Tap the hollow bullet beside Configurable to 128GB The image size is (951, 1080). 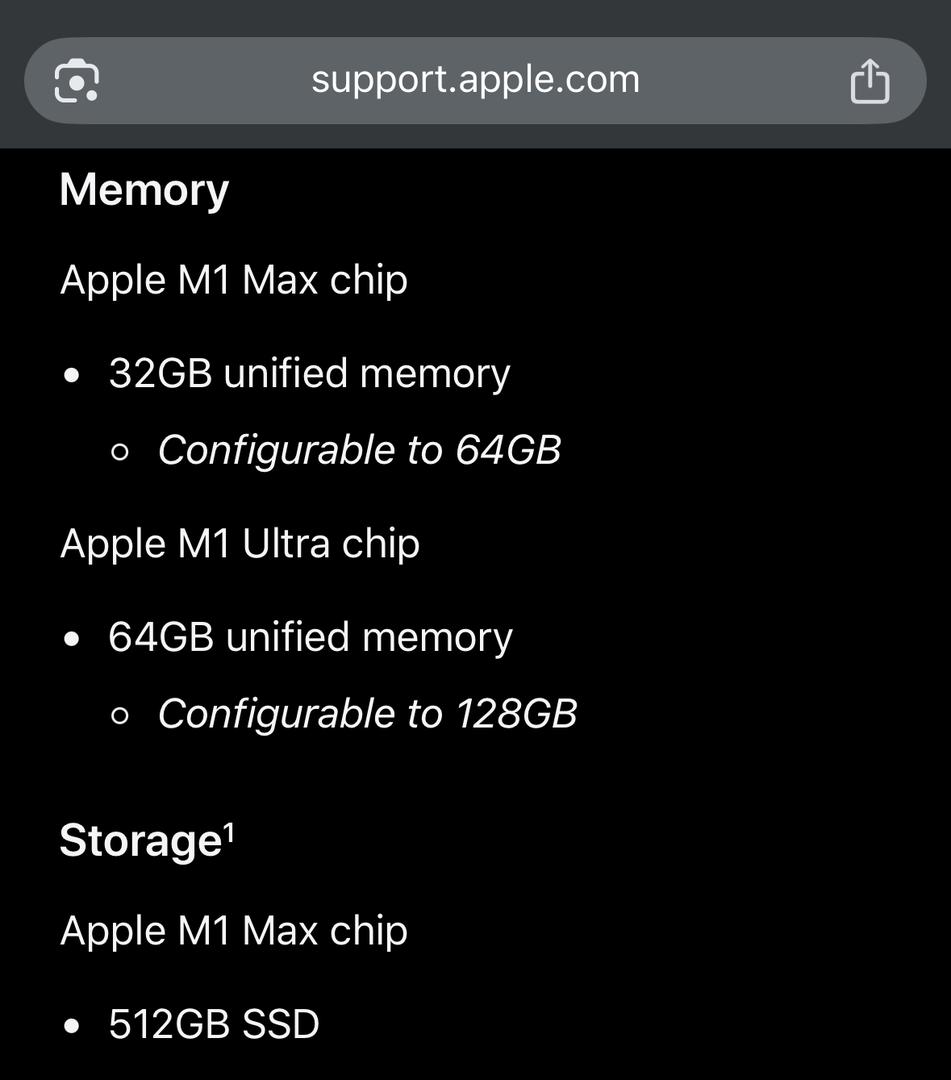120,716
